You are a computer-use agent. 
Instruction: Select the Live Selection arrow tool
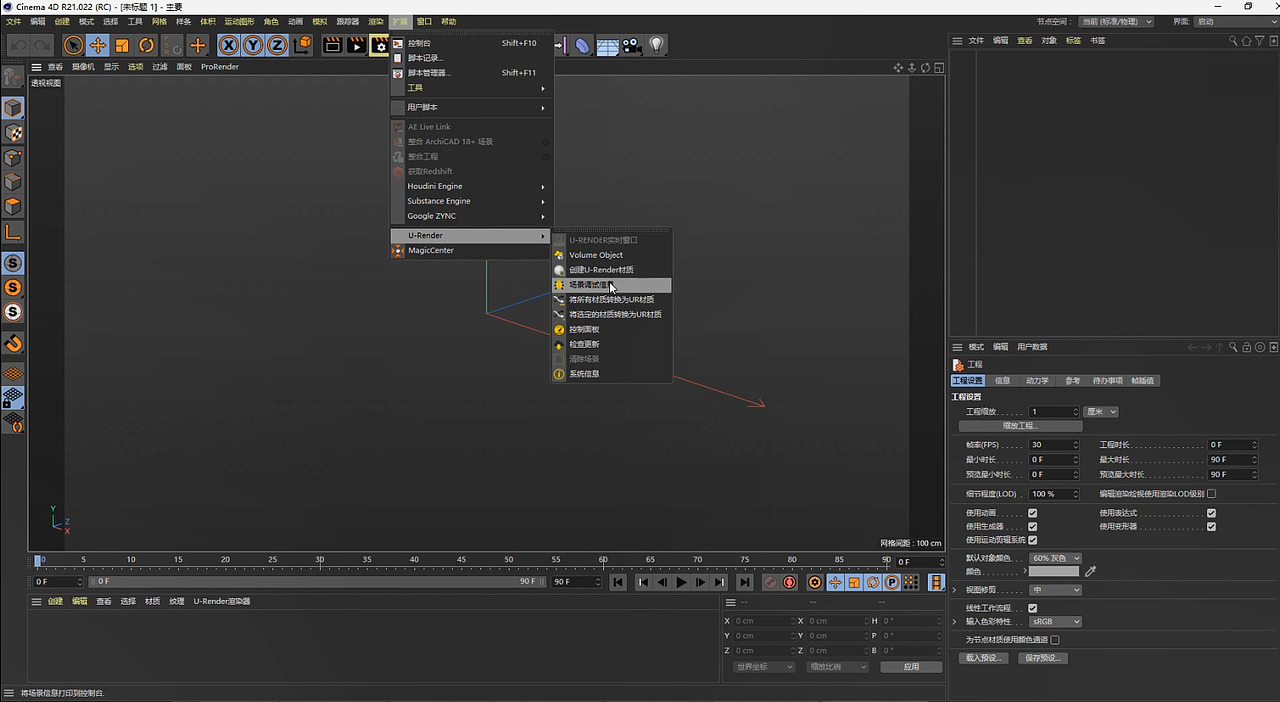pos(73,45)
